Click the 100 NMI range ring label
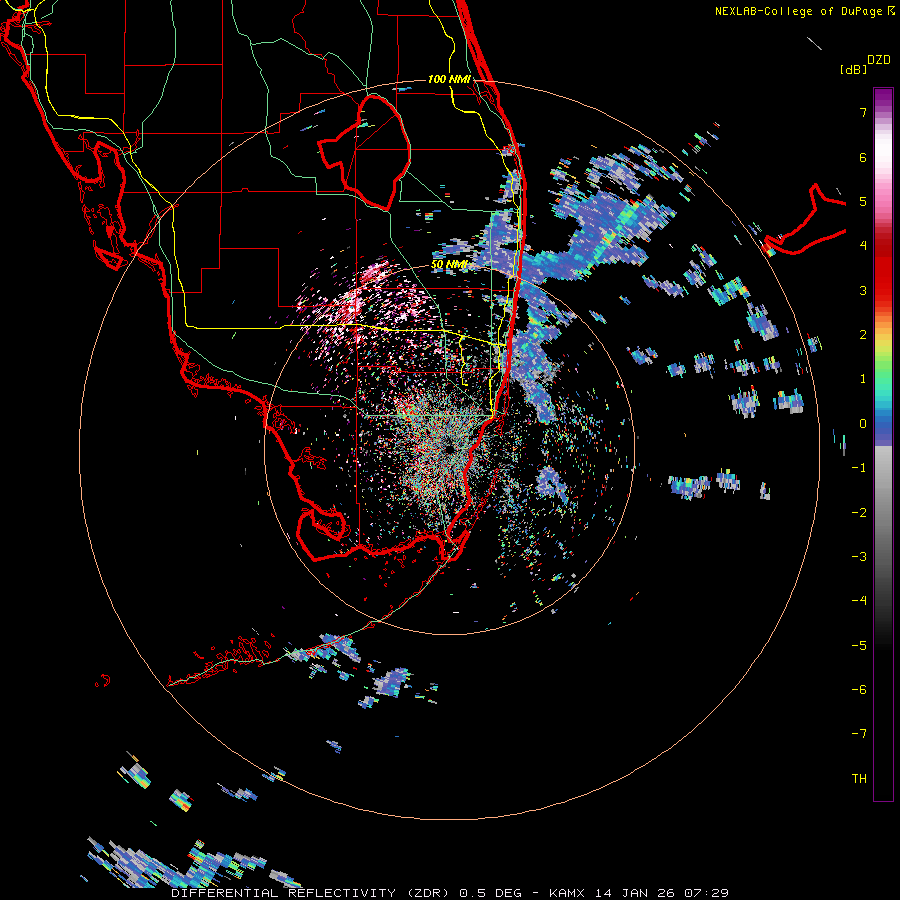Image resolution: width=900 pixels, height=900 pixels. [x=449, y=79]
